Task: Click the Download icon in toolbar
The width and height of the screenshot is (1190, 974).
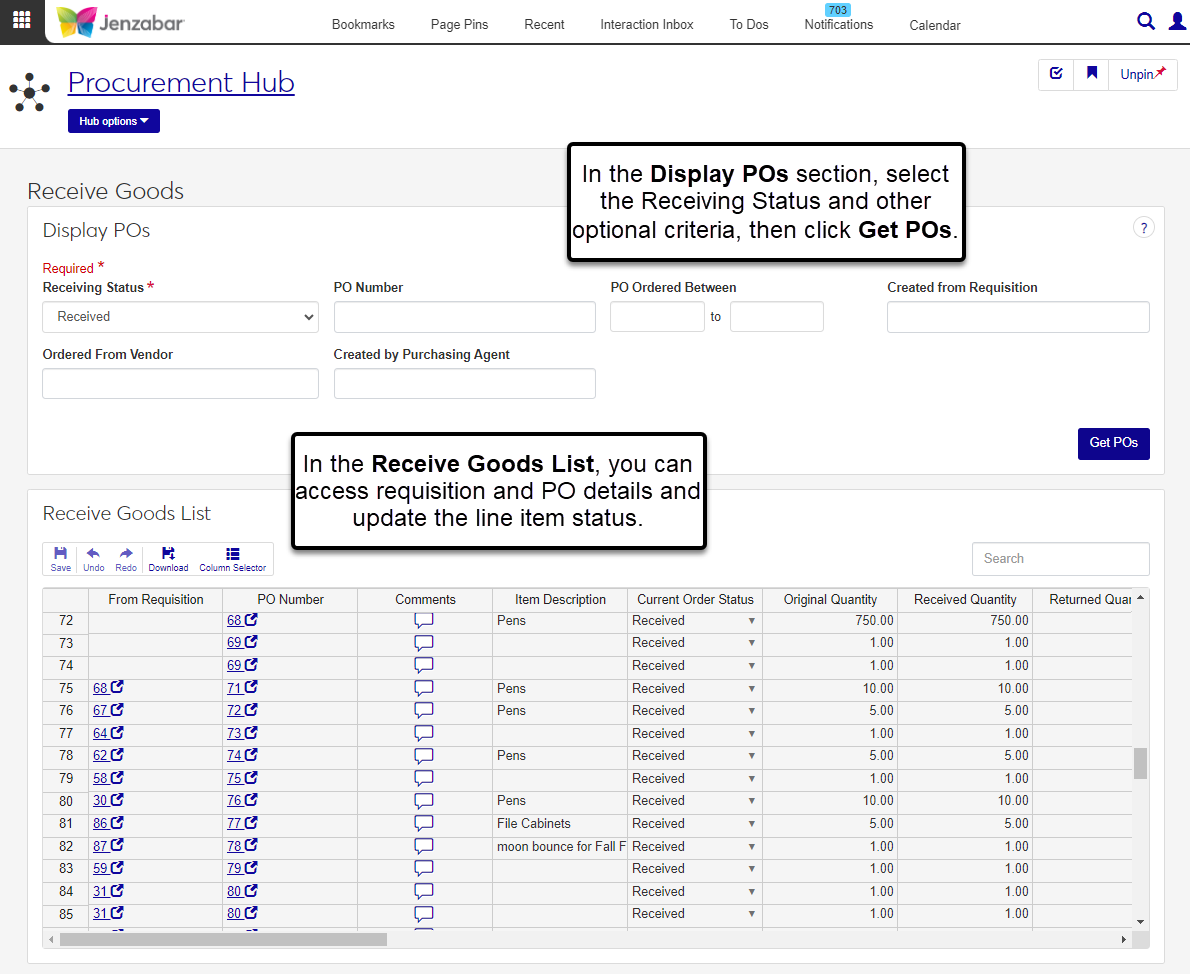Action: (168, 559)
